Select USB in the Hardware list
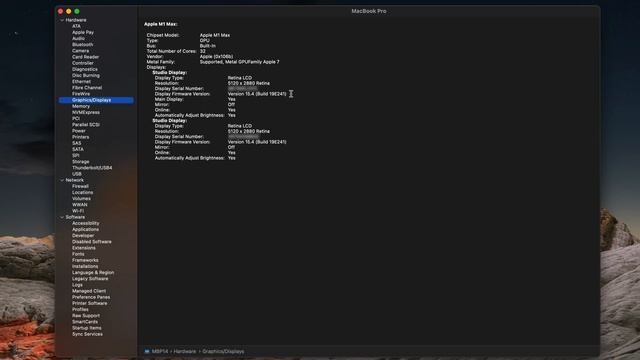Screen dimensions: 640x360 (77, 174)
